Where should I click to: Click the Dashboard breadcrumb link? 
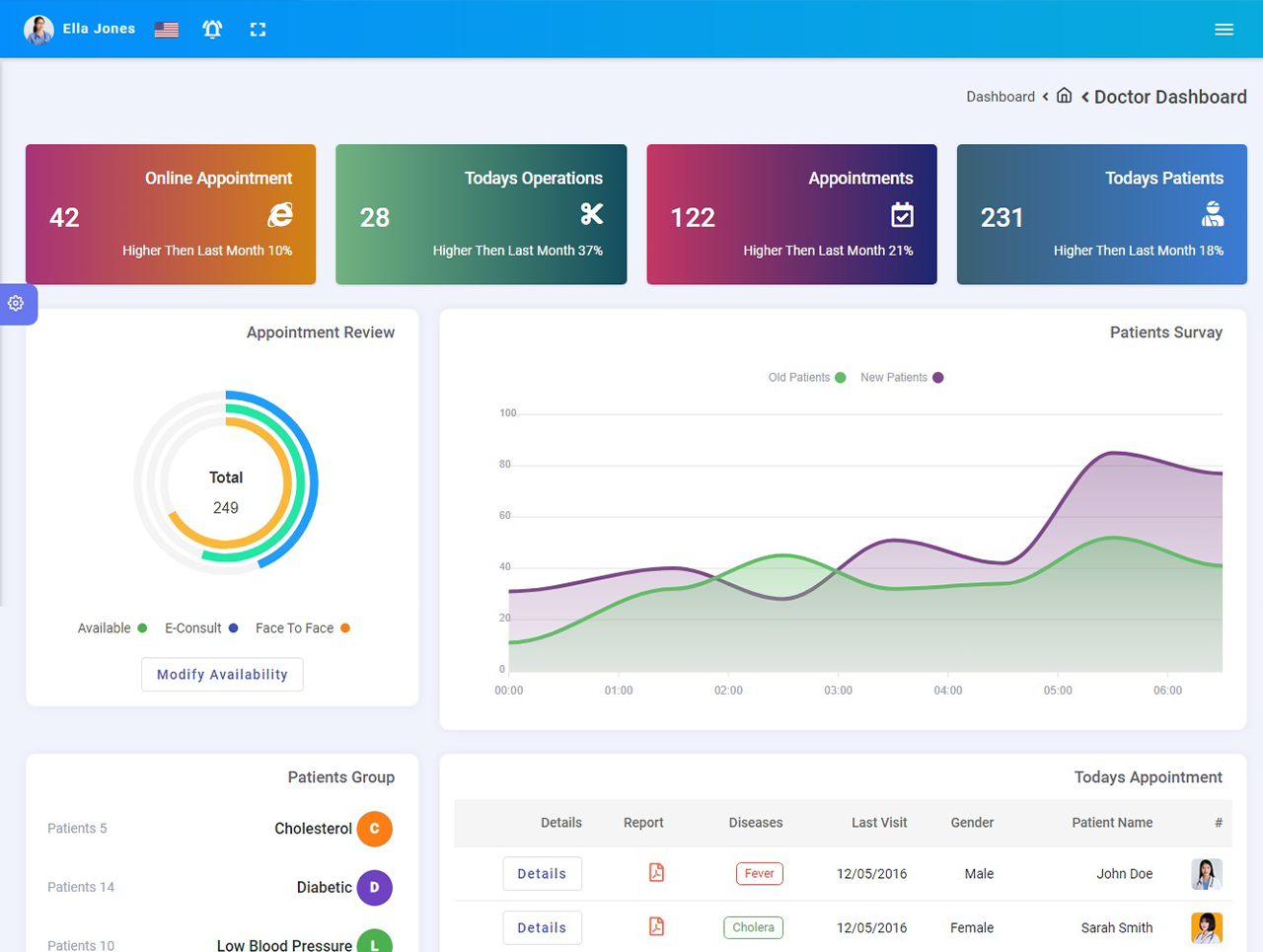coord(1000,97)
